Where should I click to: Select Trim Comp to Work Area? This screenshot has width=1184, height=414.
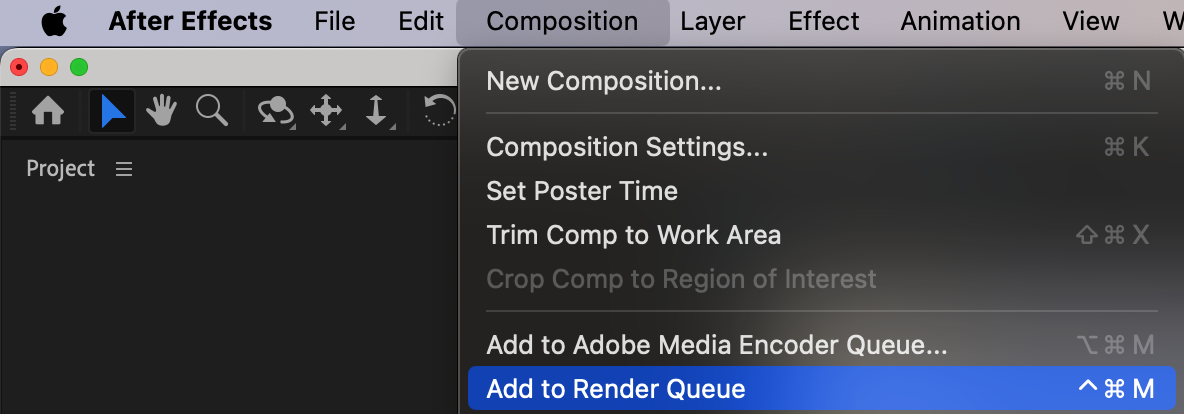tap(633, 235)
